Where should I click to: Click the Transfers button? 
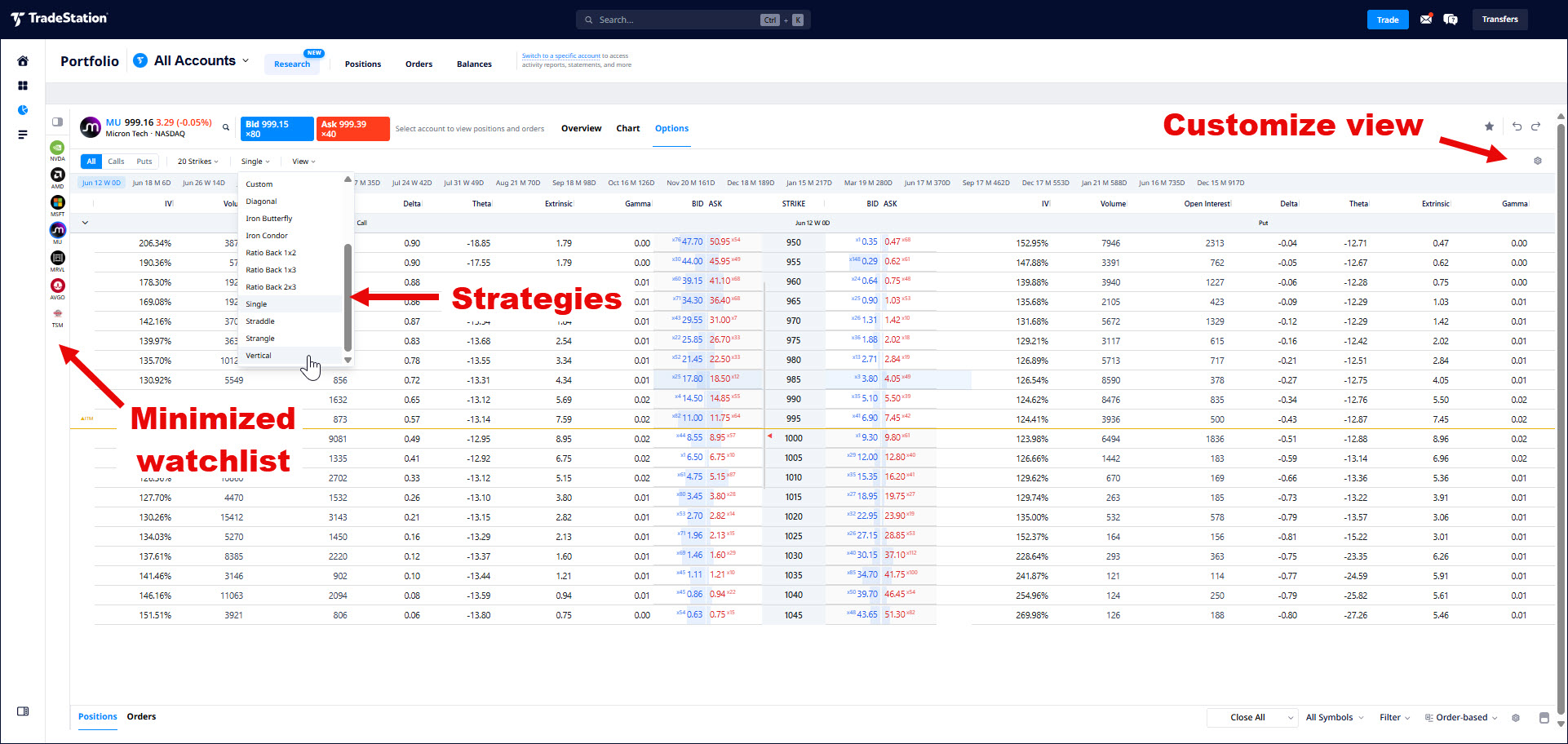(1499, 20)
